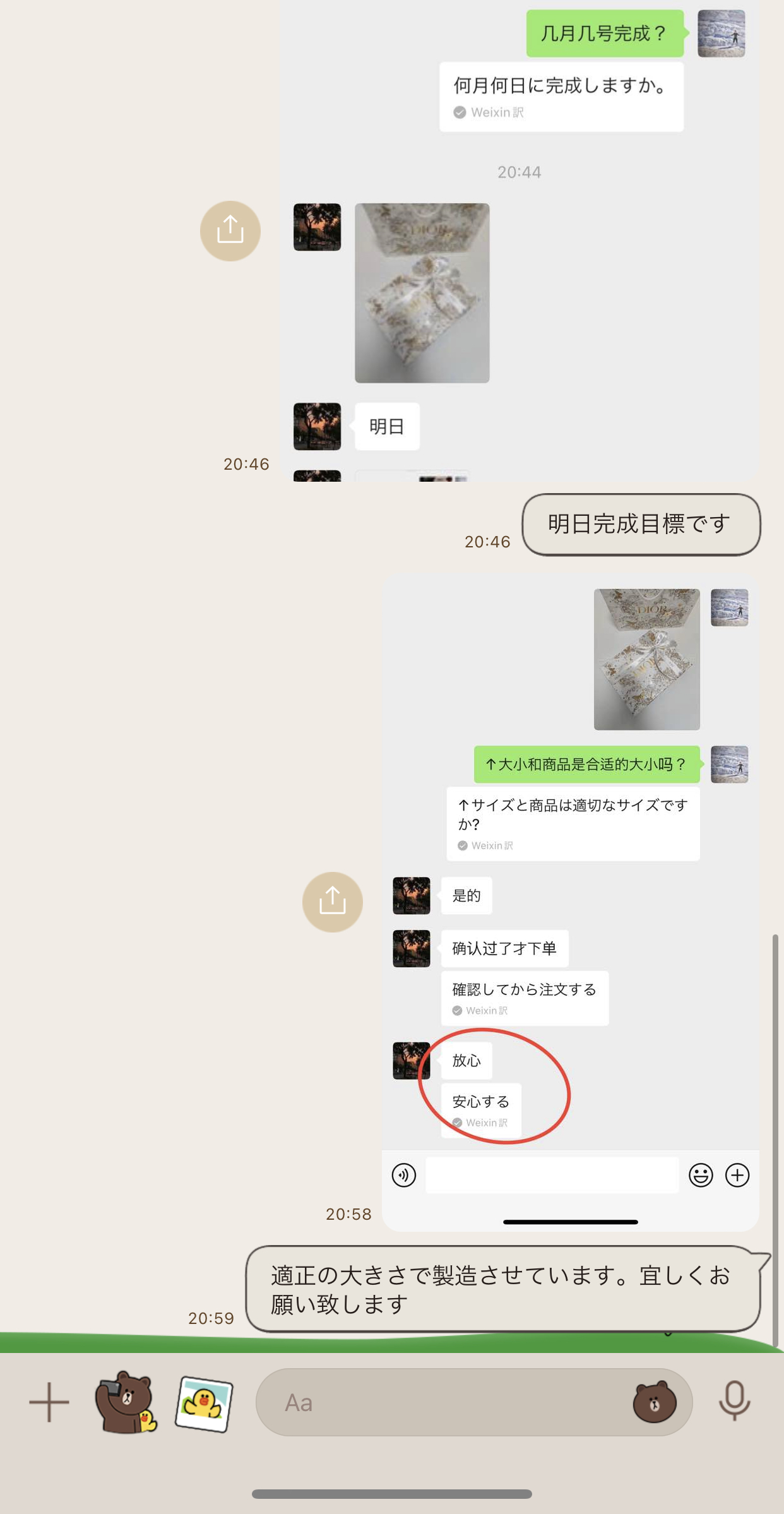Open camera with Brown bear icon

coord(126,1402)
